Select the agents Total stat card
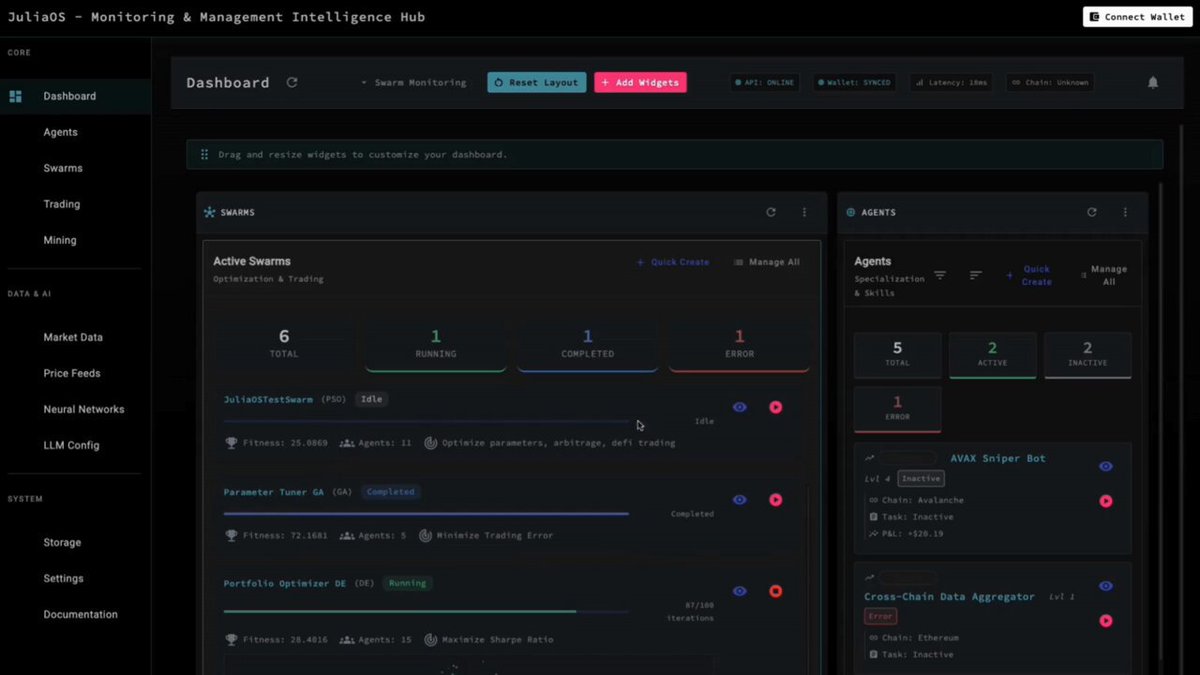 pyautogui.click(x=897, y=355)
